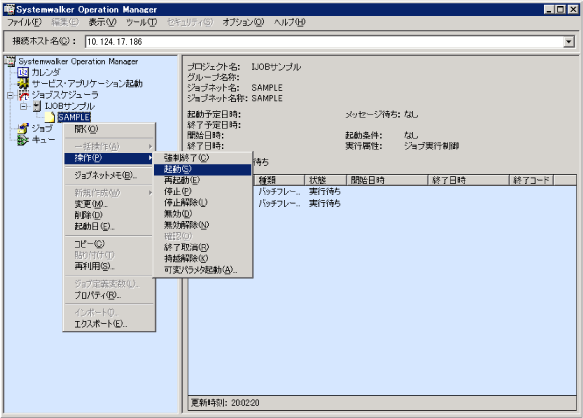The height and width of the screenshot is (418, 583).
Task: Click the IJOBサンプル project icon
Action: (36, 106)
